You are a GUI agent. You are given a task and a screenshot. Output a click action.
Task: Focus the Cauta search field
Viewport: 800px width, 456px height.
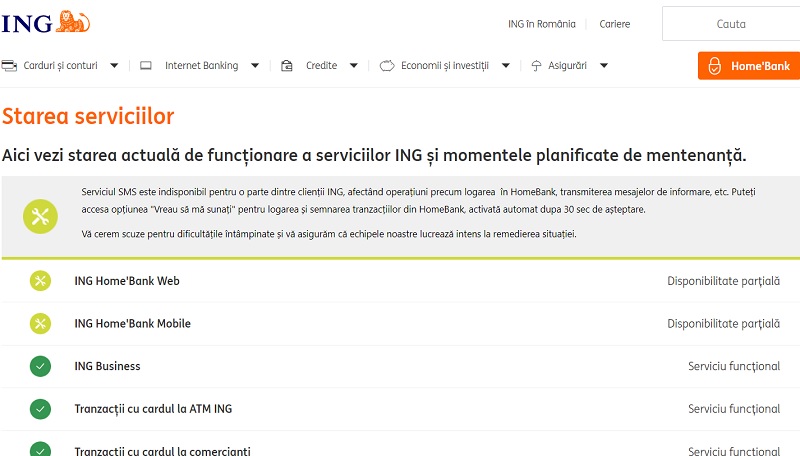coord(731,23)
